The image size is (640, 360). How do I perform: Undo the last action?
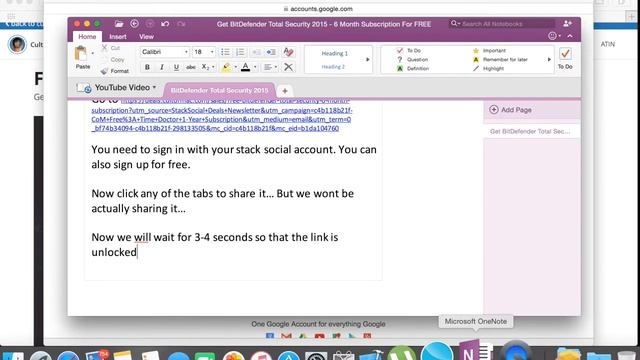tap(165, 24)
